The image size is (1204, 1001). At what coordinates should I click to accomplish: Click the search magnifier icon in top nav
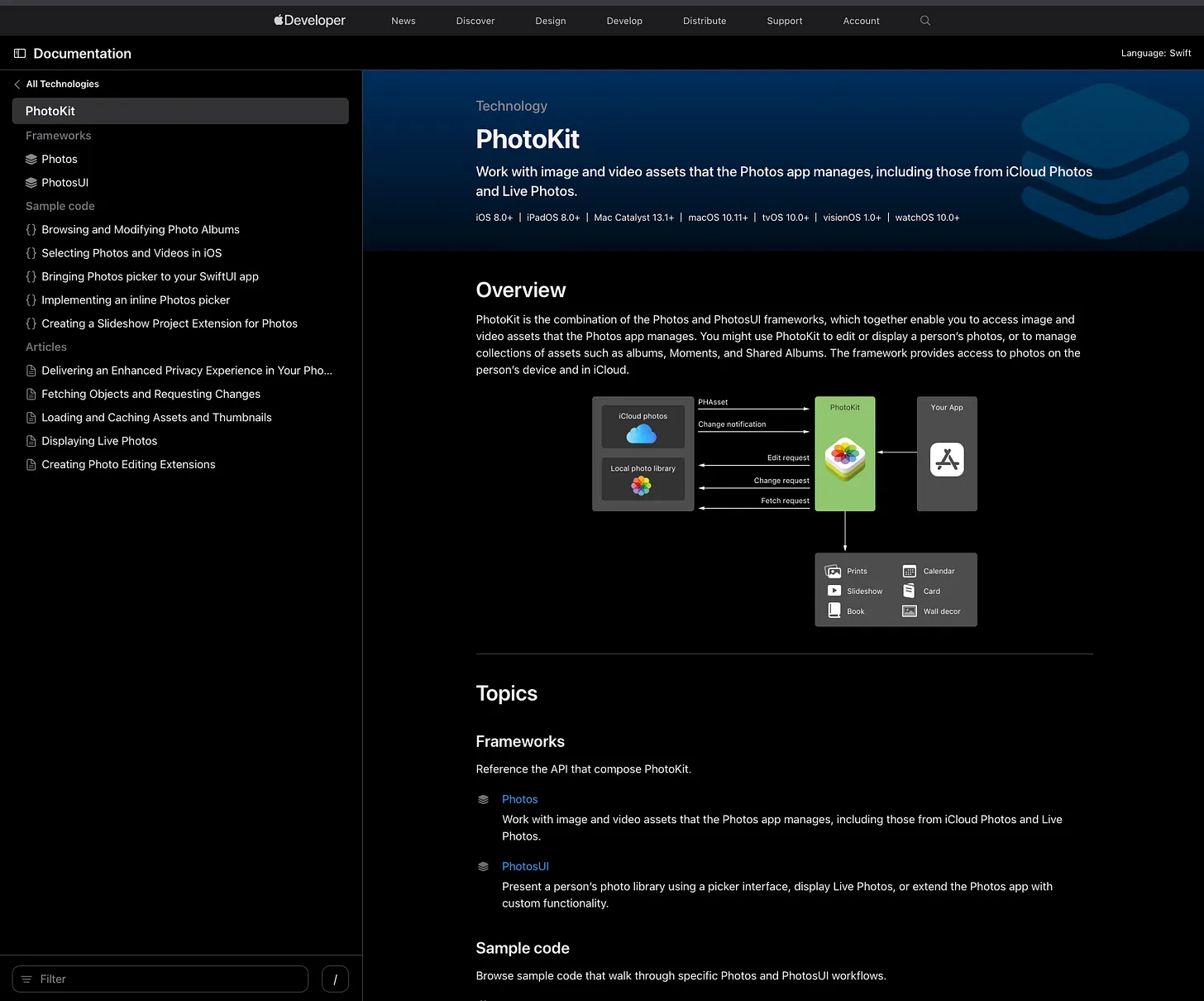(925, 21)
